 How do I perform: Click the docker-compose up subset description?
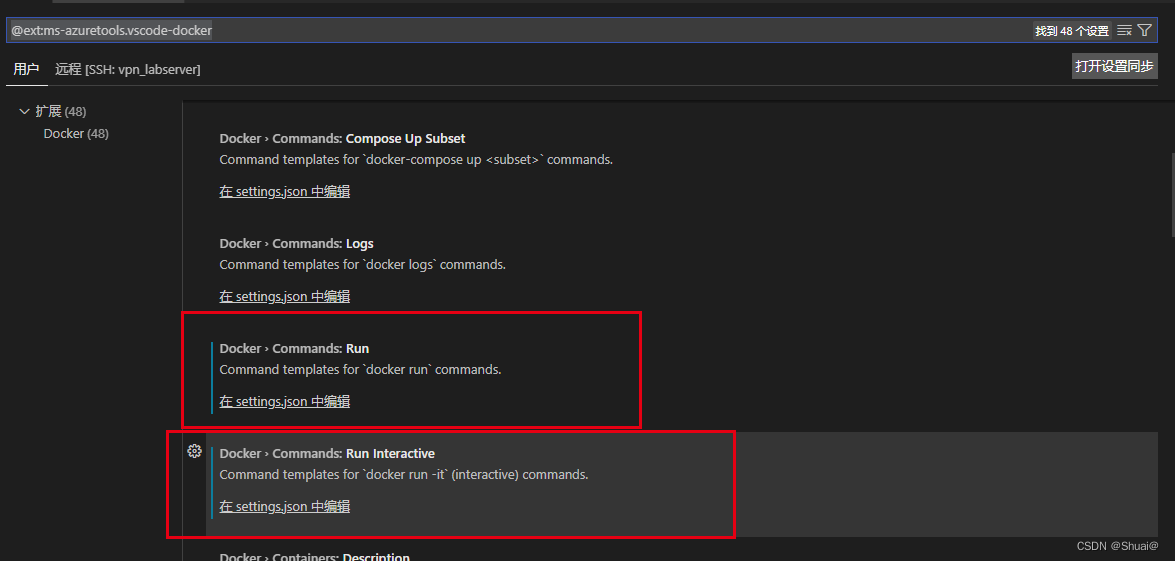417,160
